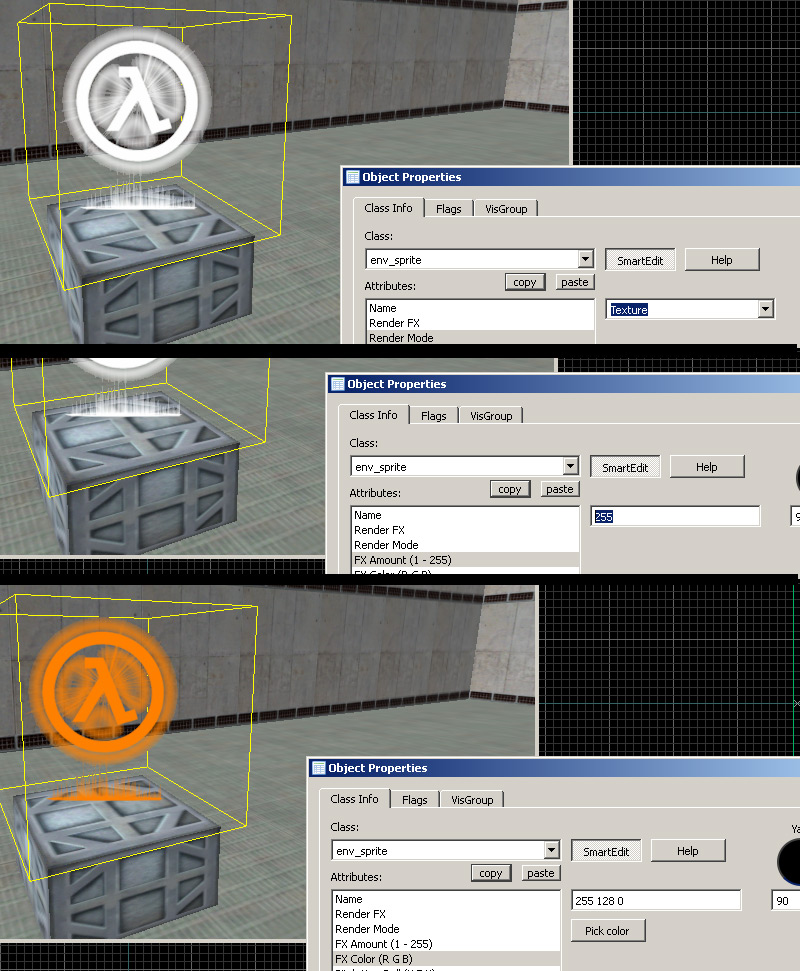Toggle SmartEdit button in bottom dialog

[x=606, y=851]
